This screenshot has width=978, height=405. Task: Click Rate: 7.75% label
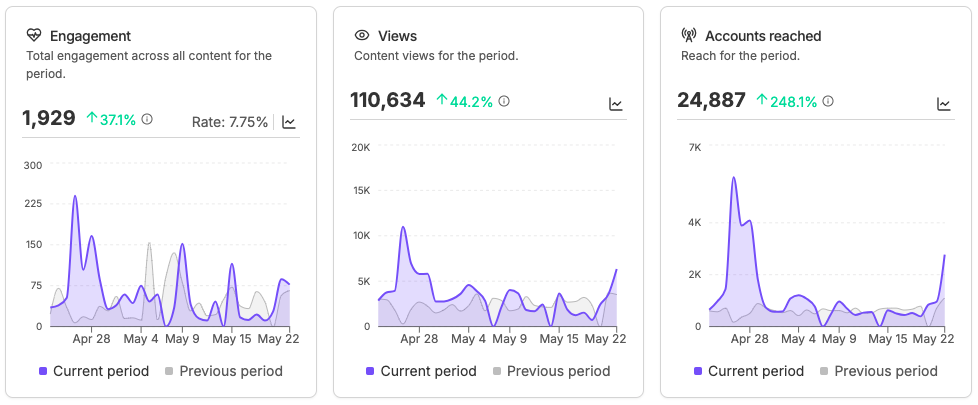[230, 122]
